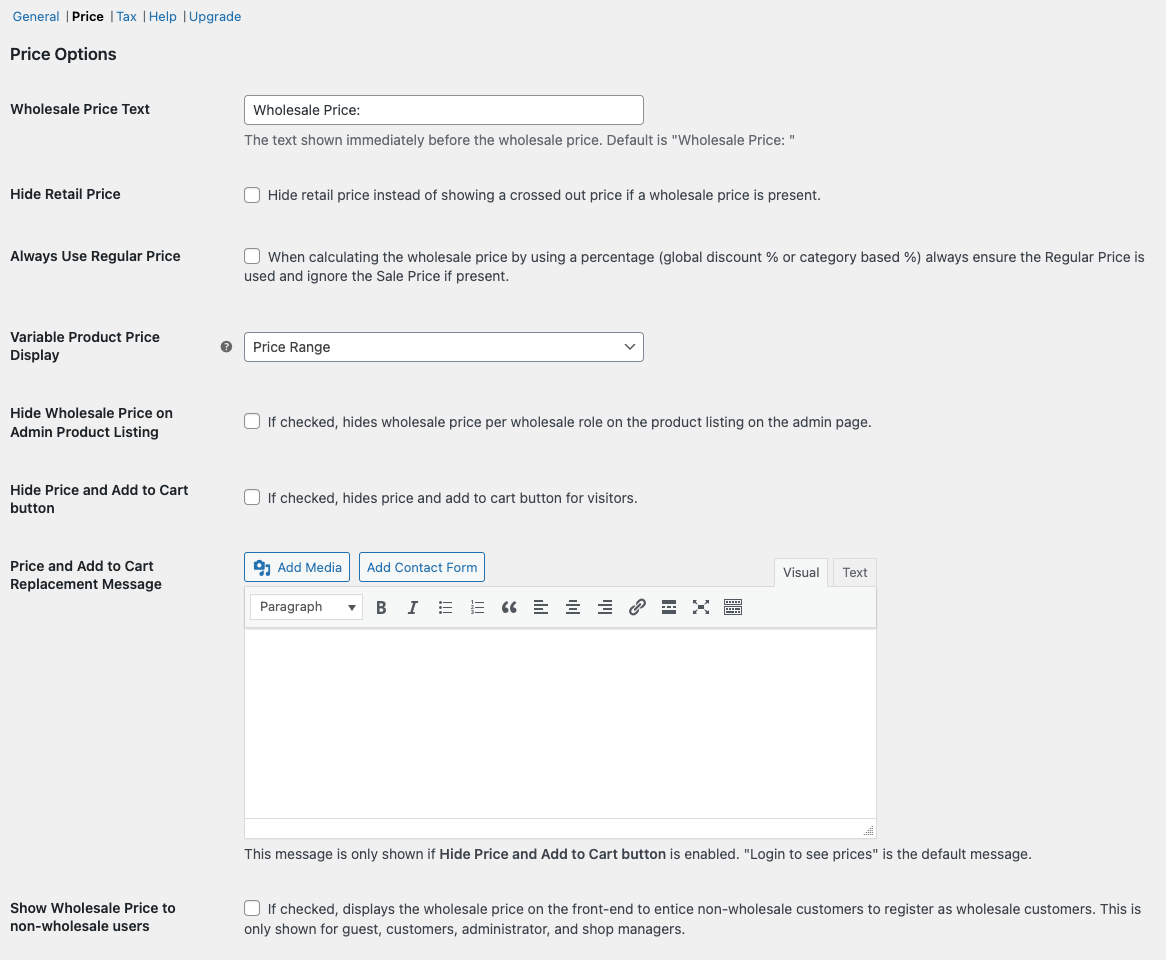
Task: Add a blockquote in the editor
Action: point(509,607)
